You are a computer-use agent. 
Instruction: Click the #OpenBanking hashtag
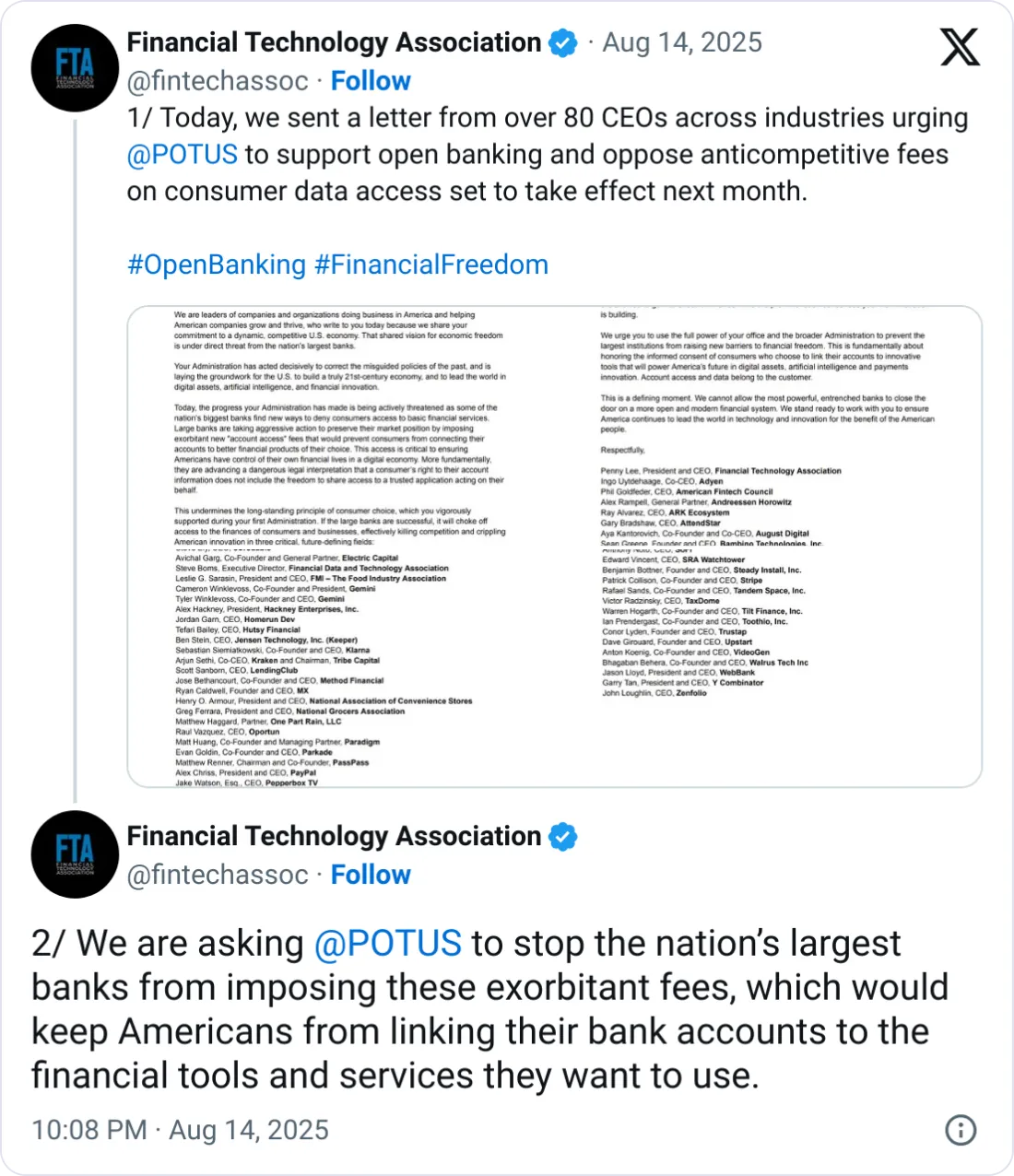coord(217,265)
